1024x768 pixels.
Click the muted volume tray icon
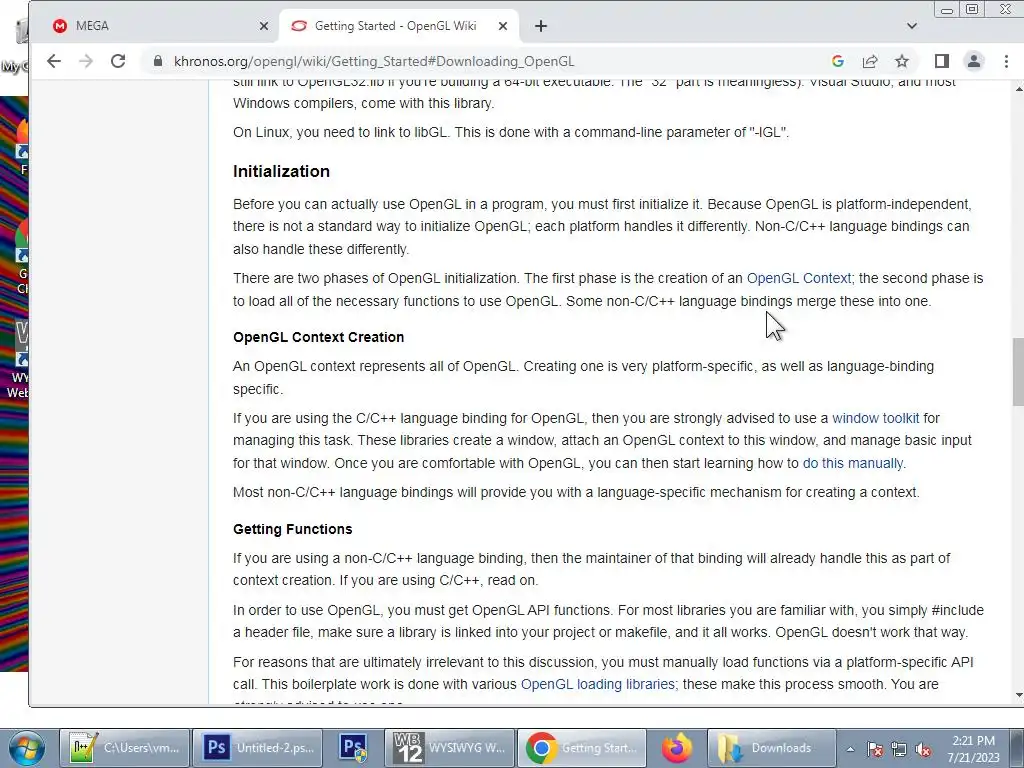[923, 750]
